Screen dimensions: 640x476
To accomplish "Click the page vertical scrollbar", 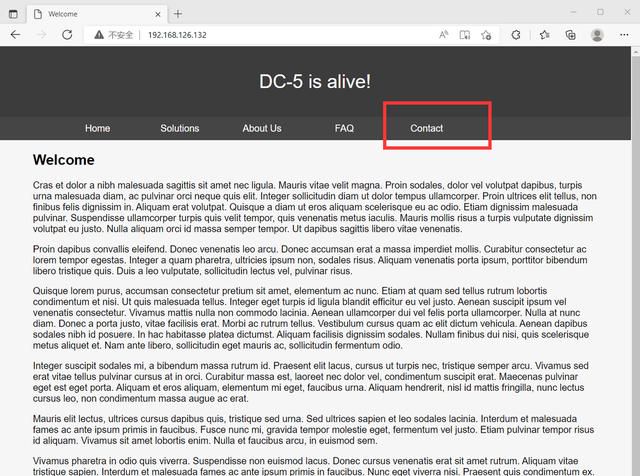I will [x=636, y=261].
